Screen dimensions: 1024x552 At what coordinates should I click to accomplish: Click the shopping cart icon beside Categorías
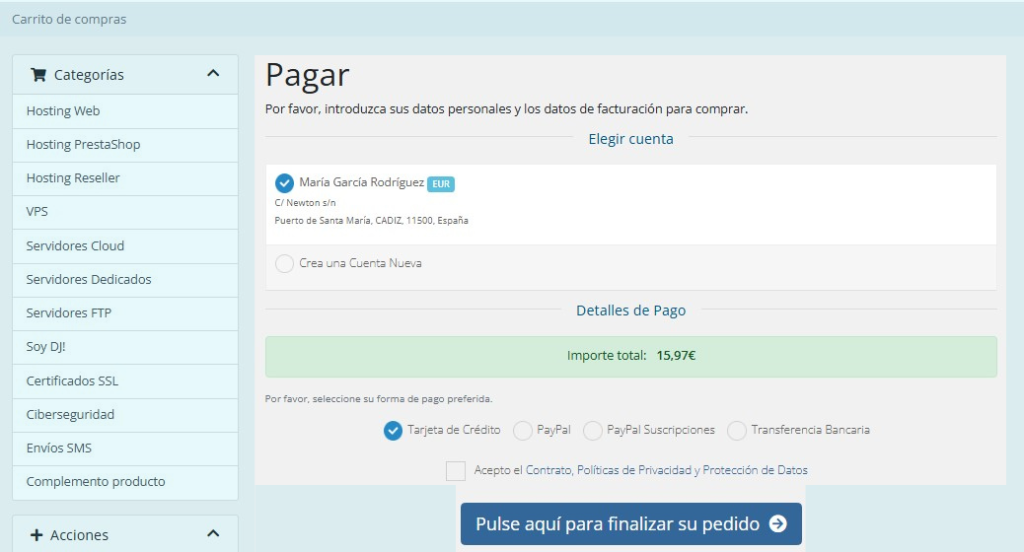[38, 75]
